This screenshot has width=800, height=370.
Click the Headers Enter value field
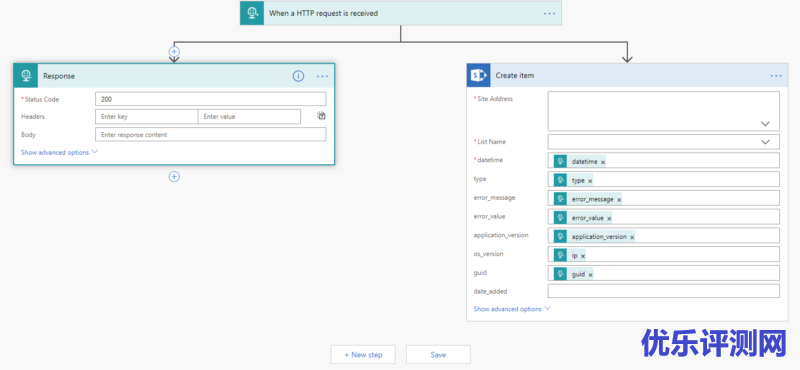[249, 117]
